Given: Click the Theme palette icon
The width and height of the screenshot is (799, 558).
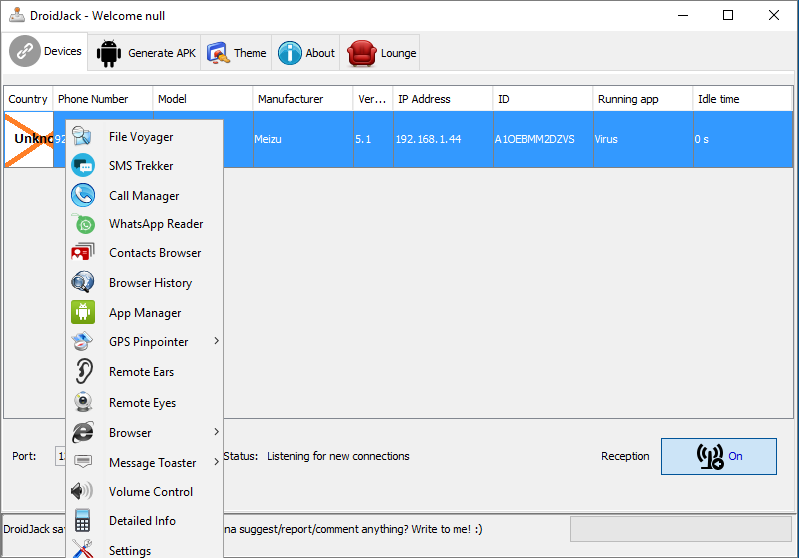Looking at the screenshot, I should click(219, 53).
